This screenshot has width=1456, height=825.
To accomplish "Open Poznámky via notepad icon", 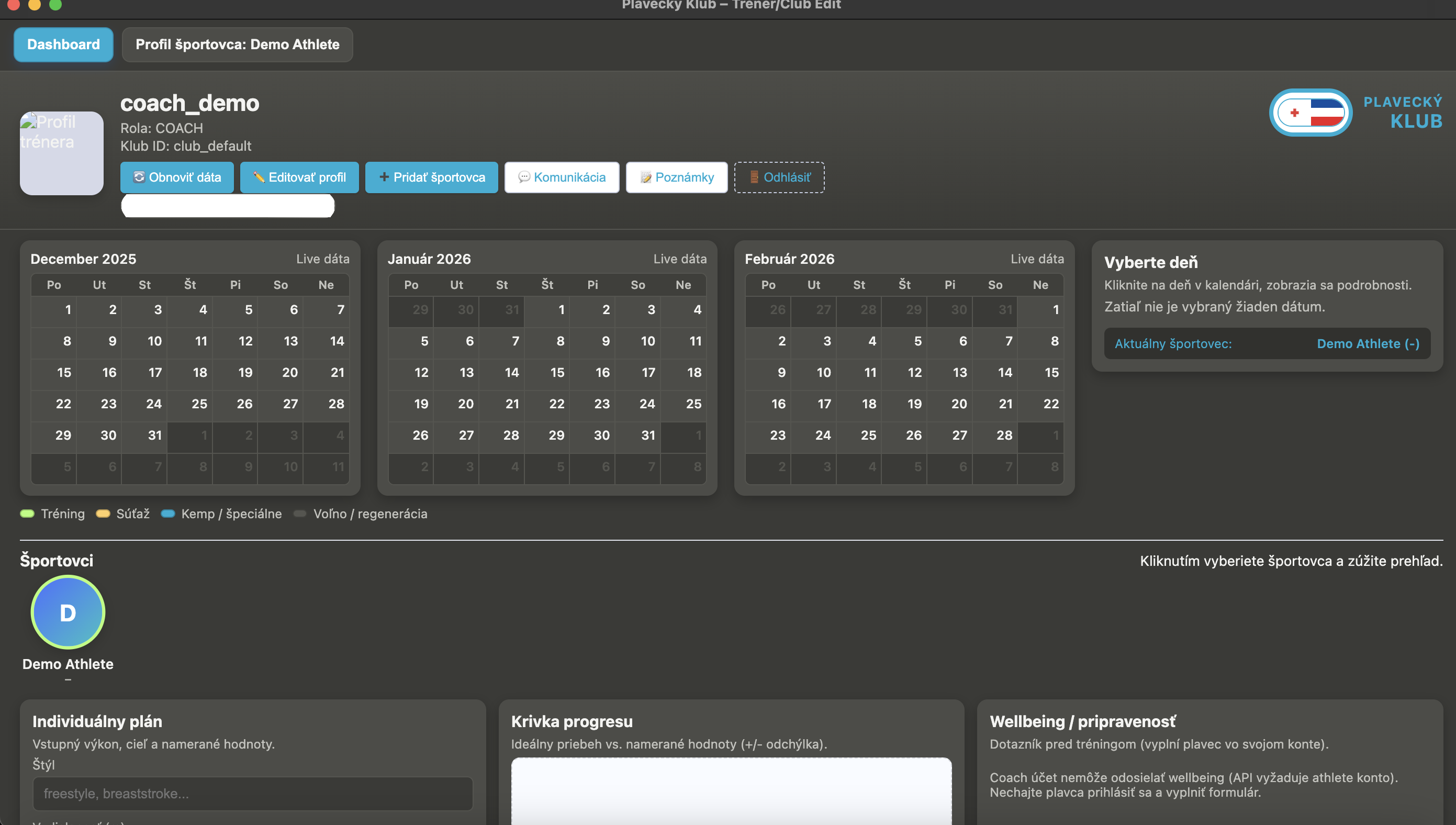I will [646, 177].
